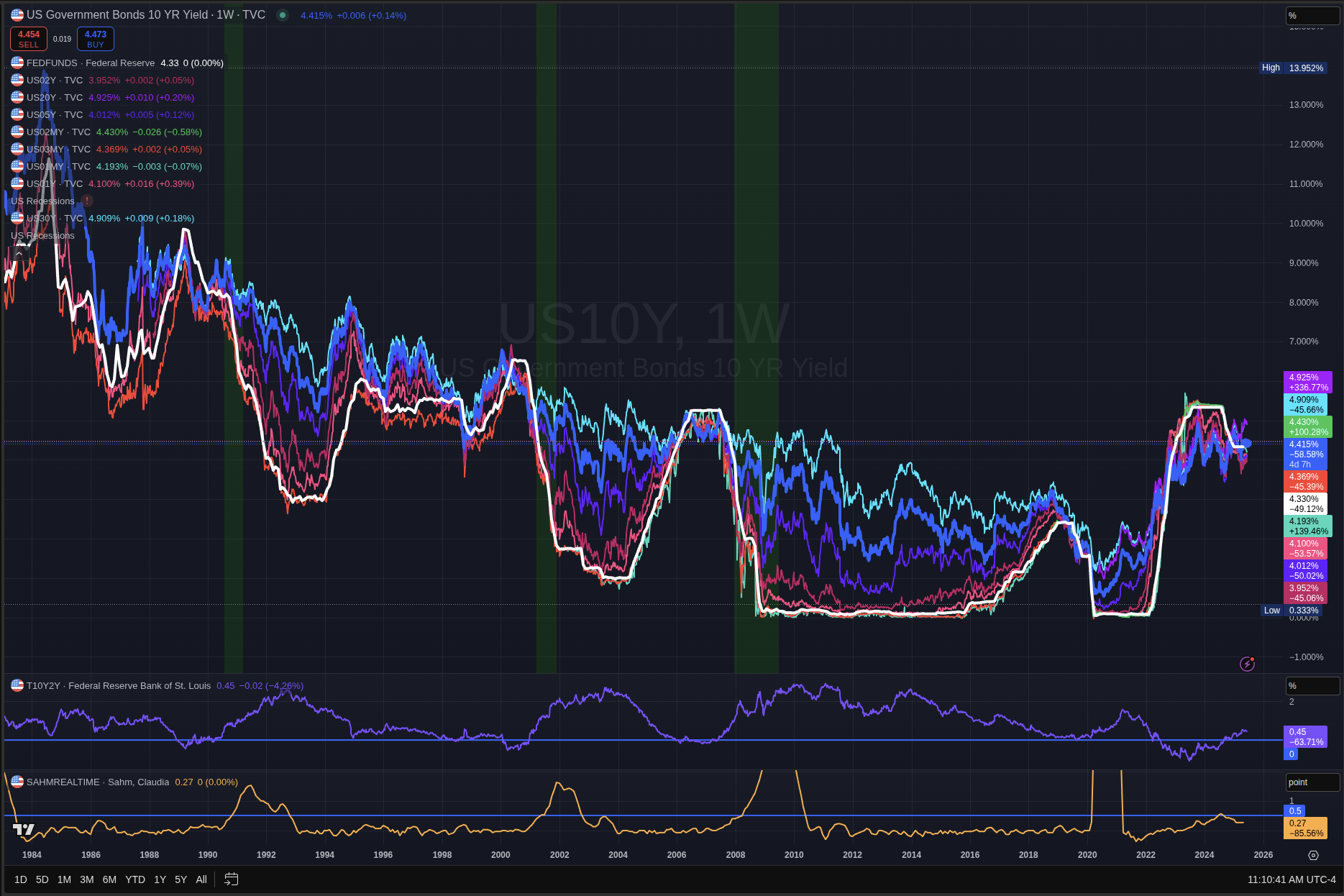
Task: Click the US Recessions warning icon
Action: 87,201
